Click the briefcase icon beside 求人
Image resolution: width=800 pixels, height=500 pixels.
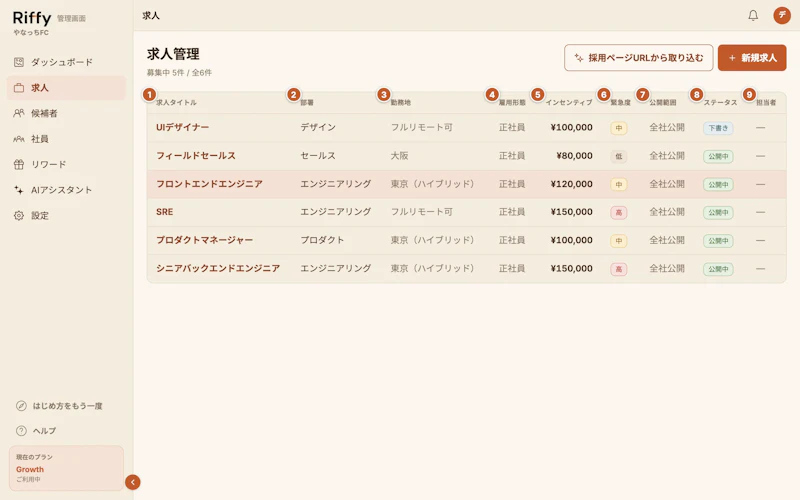pos(19,88)
